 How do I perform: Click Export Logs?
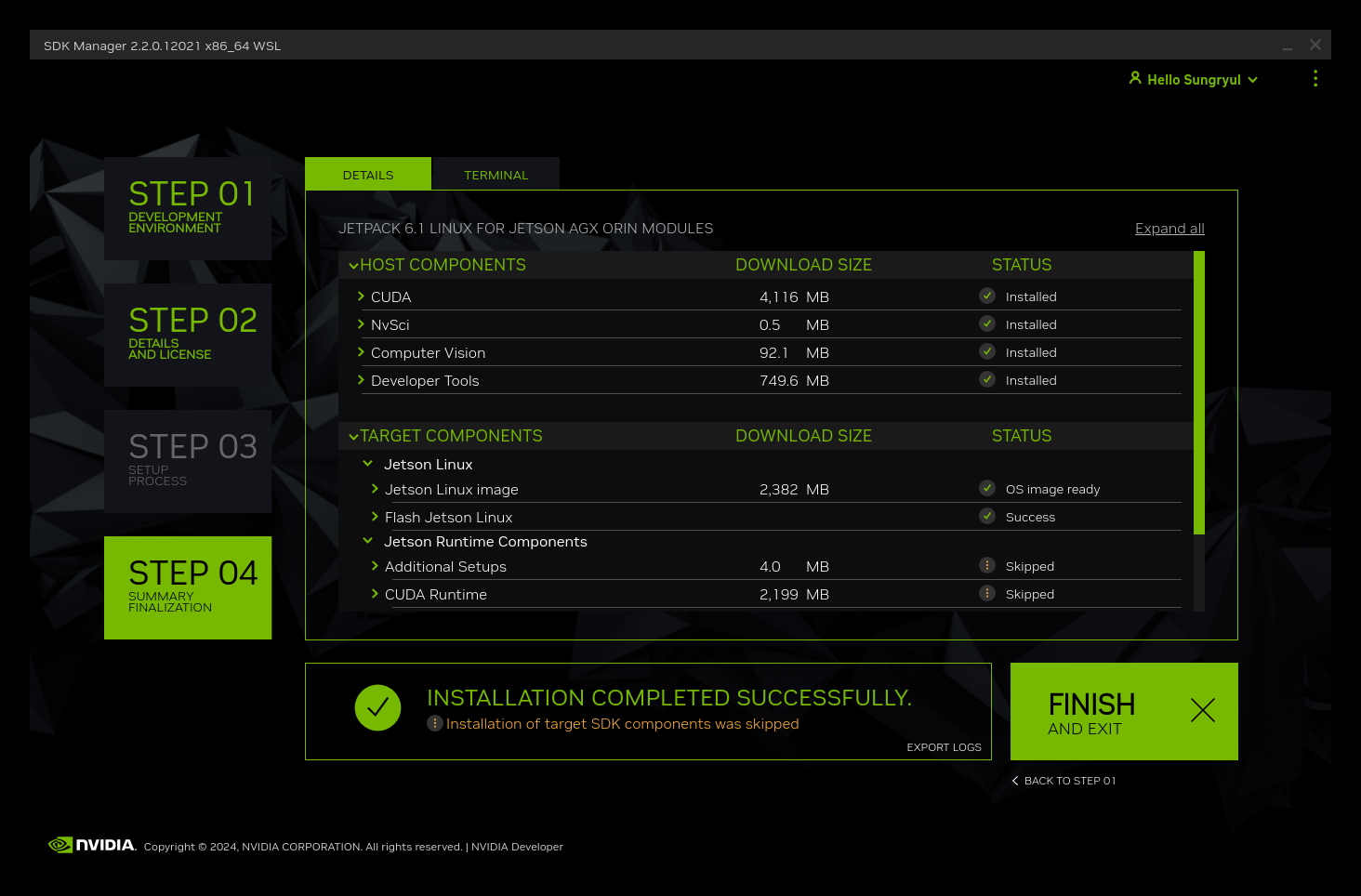tap(945, 747)
